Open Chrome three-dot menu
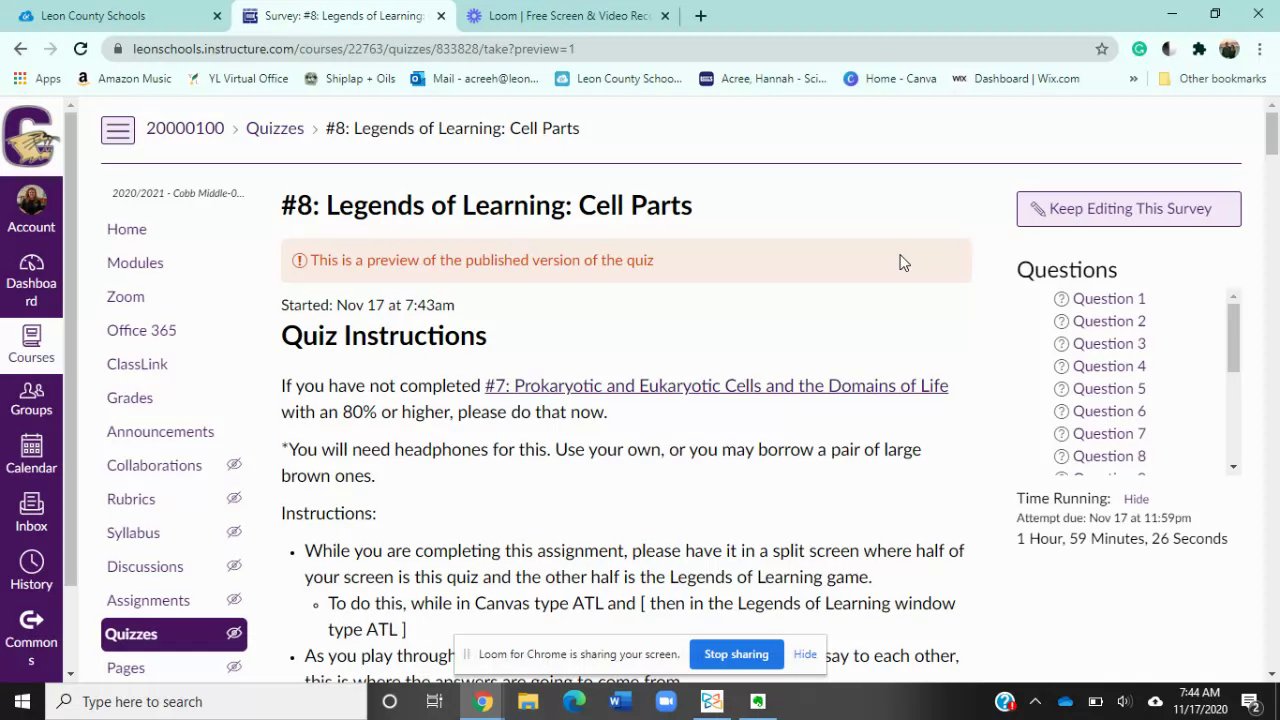Image resolution: width=1280 pixels, height=720 pixels. (x=1259, y=48)
